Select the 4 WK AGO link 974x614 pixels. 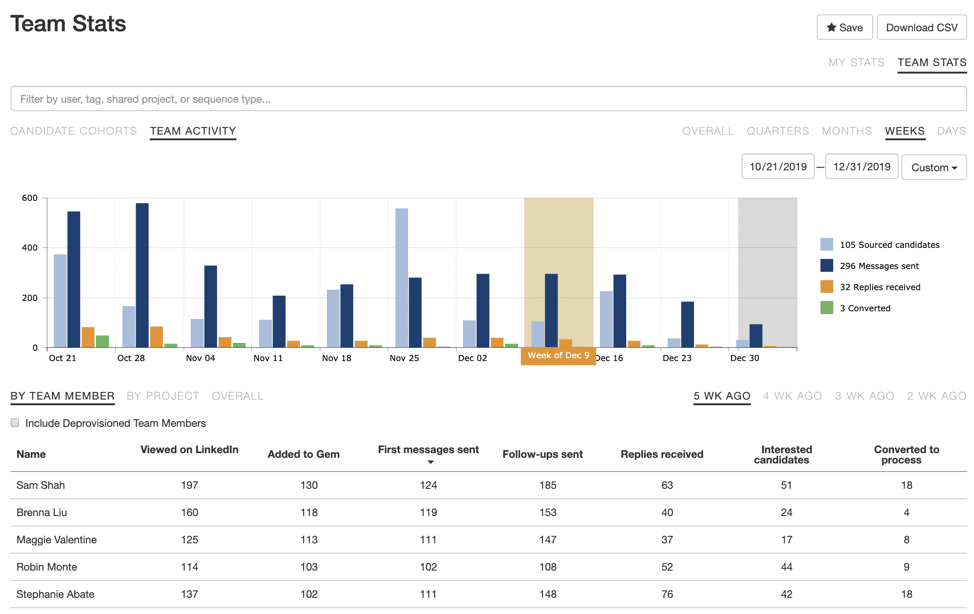[x=792, y=395]
